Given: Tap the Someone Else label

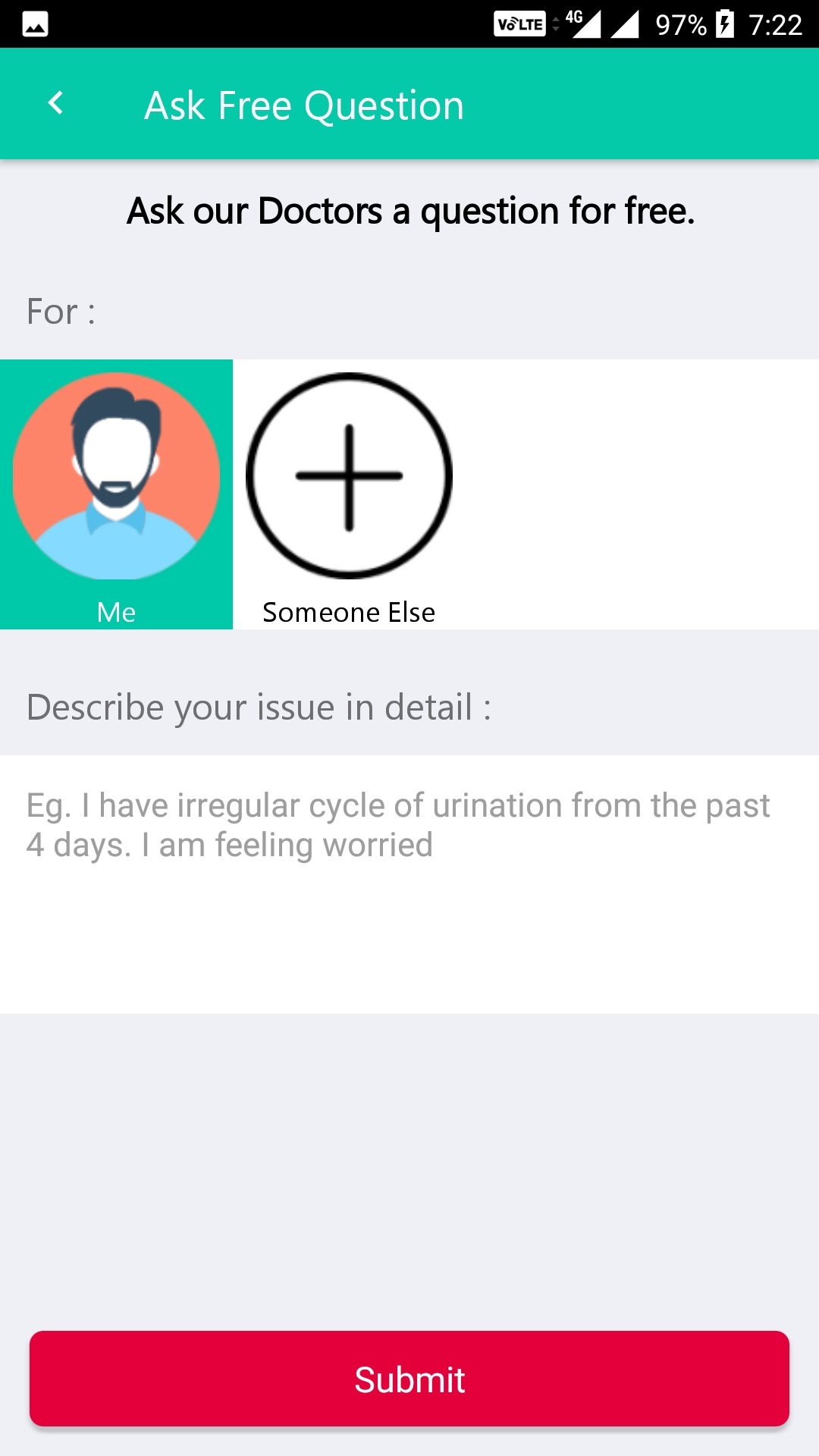Looking at the screenshot, I should click(x=349, y=612).
